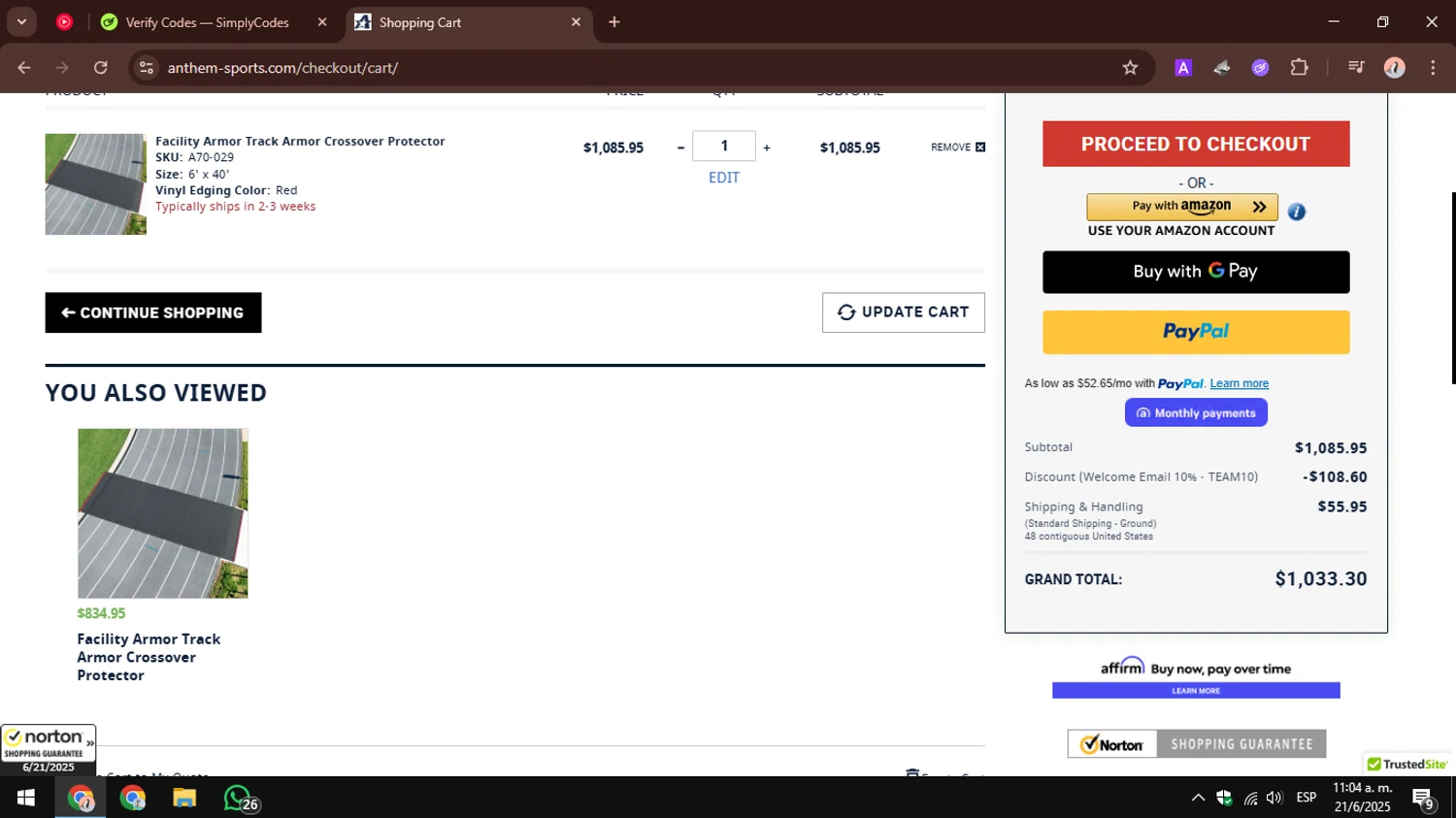The image size is (1456, 818).
Task: Open Chrome three-dot menu
Action: tap(1433, 68)
